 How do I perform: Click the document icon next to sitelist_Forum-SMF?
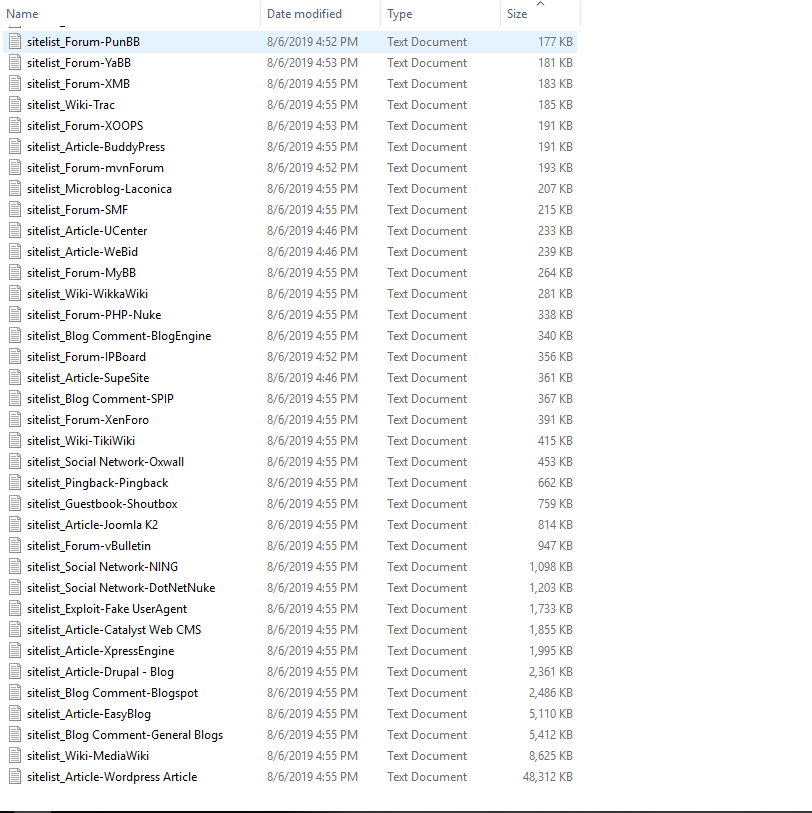click(x=14, y=209)
